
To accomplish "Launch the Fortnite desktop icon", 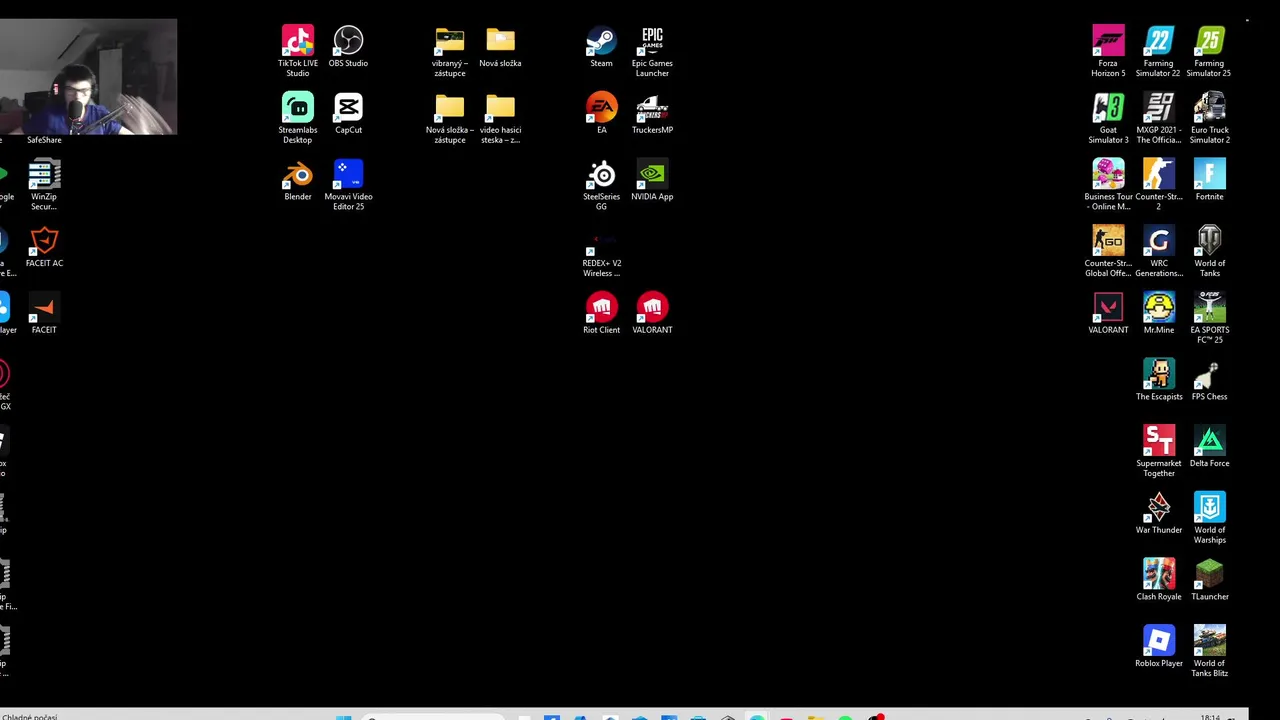I will 1209,175.
